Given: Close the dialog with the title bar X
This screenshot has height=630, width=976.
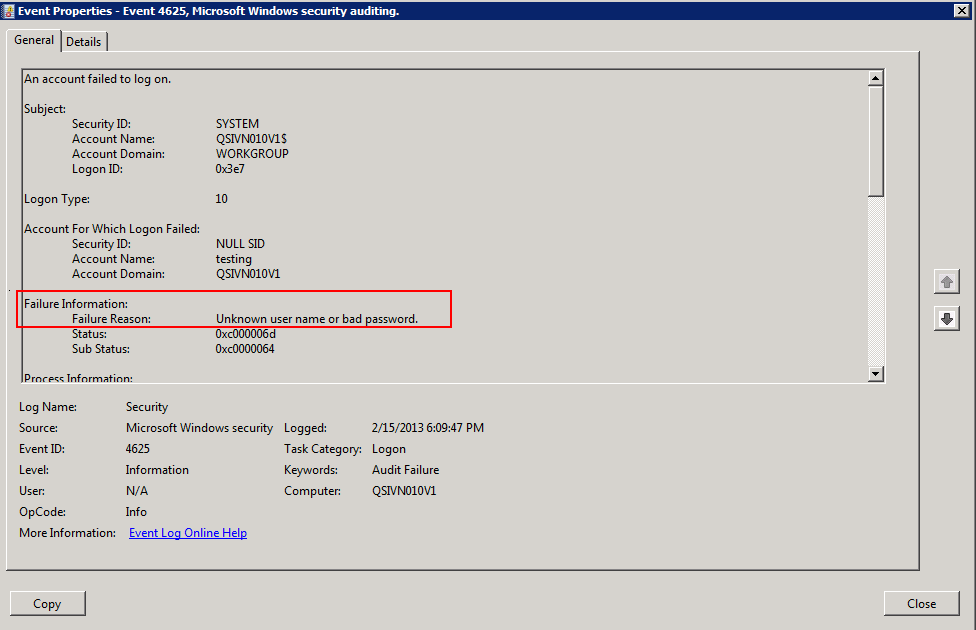Looking at the screenshot, I should pyautogui.click(x=962, y=10).
